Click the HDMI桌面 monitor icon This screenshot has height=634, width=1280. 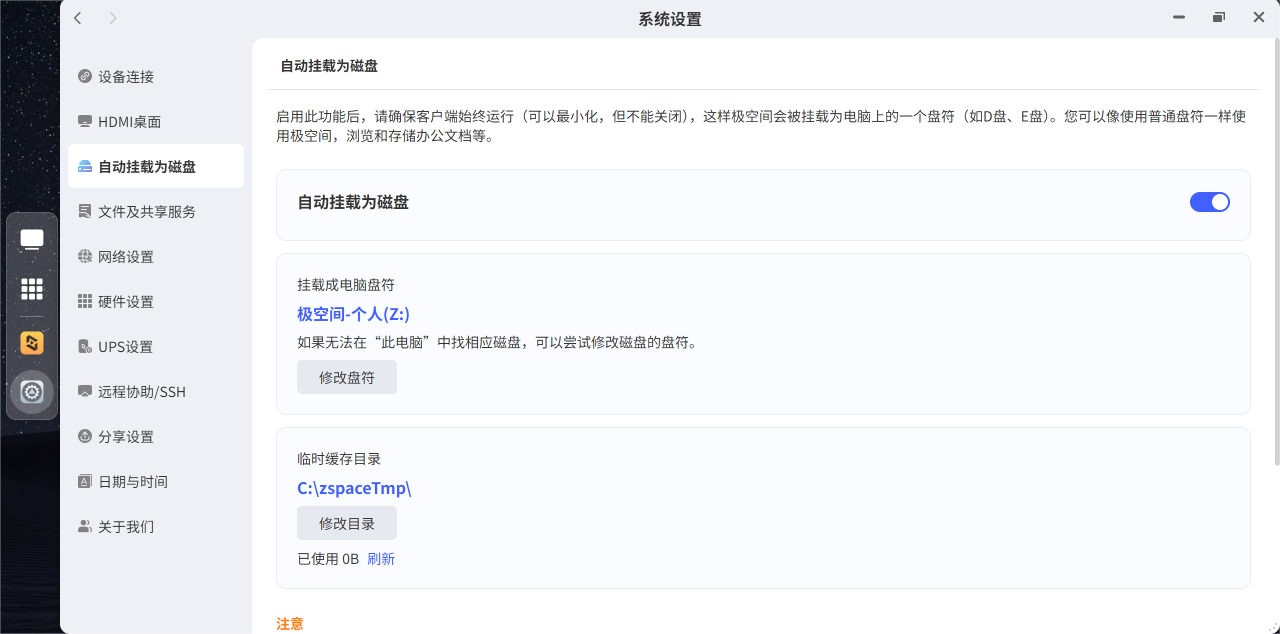(85, 122)
